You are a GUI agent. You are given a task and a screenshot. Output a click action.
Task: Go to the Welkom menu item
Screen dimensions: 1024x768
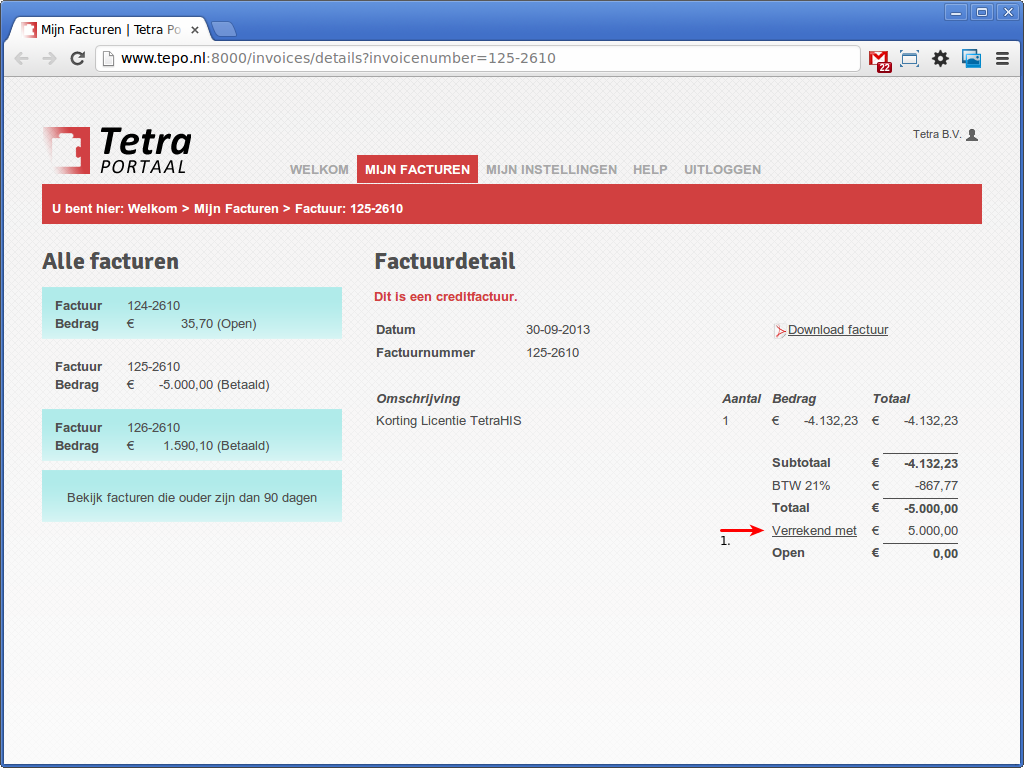(319, 170)
